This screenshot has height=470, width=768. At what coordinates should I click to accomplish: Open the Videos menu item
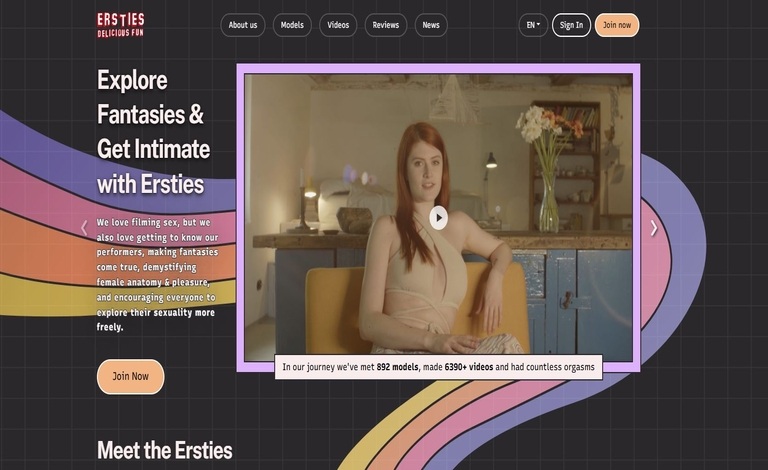pos(338,25)
